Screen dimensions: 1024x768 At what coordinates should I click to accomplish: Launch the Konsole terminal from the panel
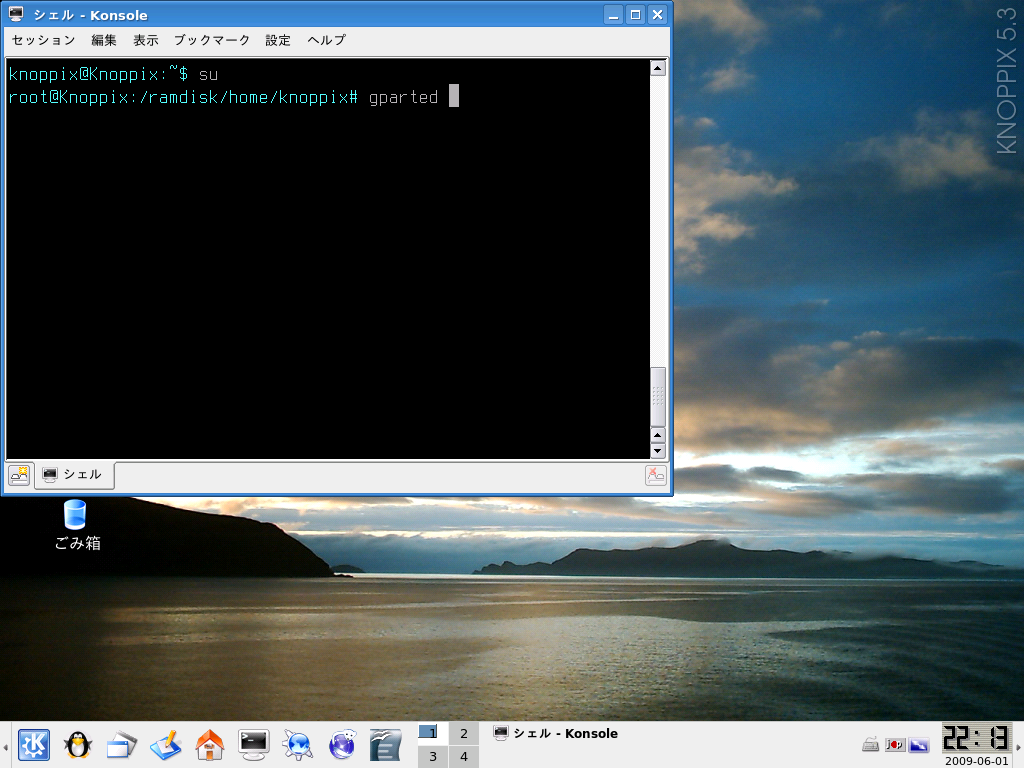pos(253,745)
